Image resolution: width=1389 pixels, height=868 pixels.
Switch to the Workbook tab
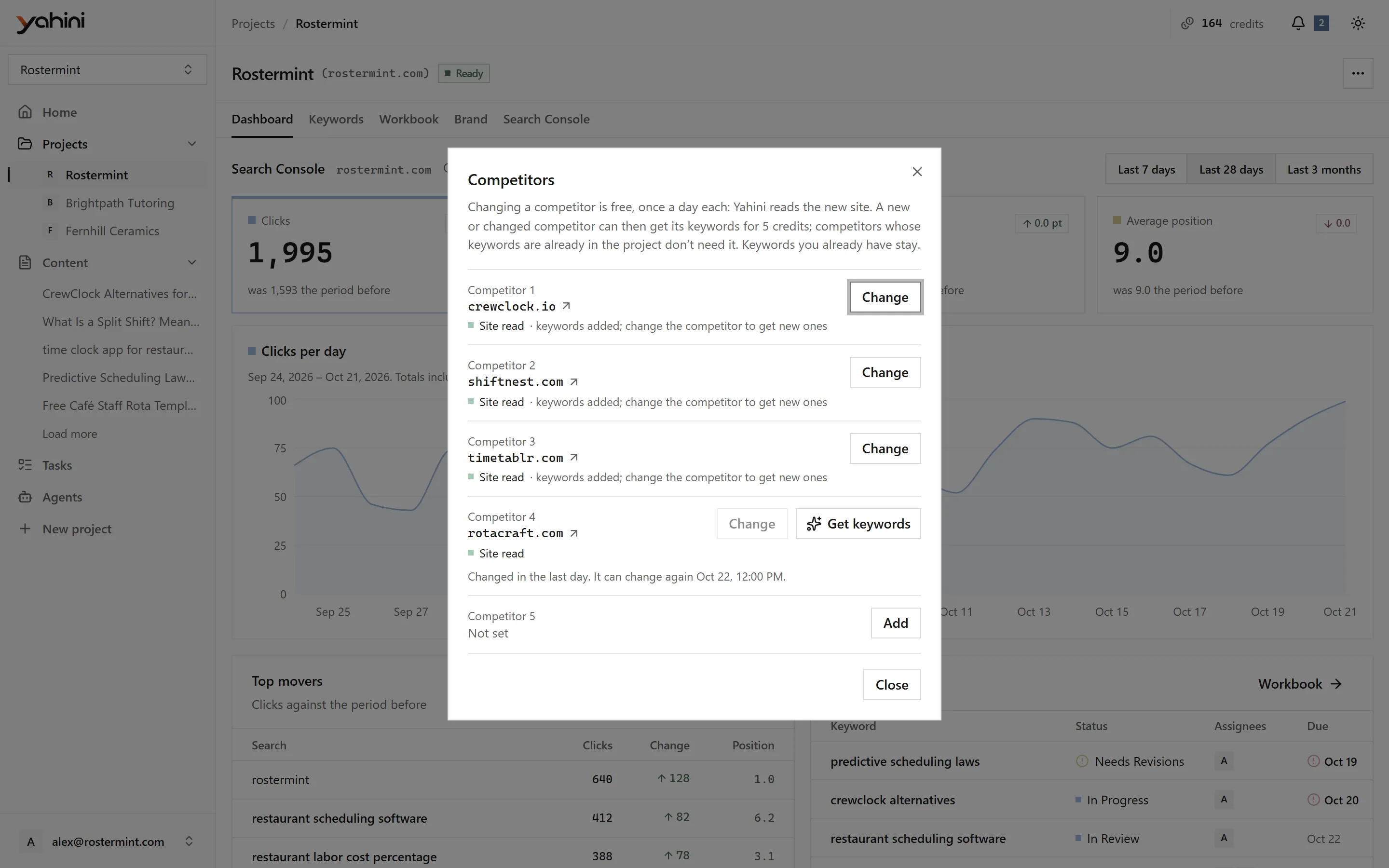(x=409, y=120)
